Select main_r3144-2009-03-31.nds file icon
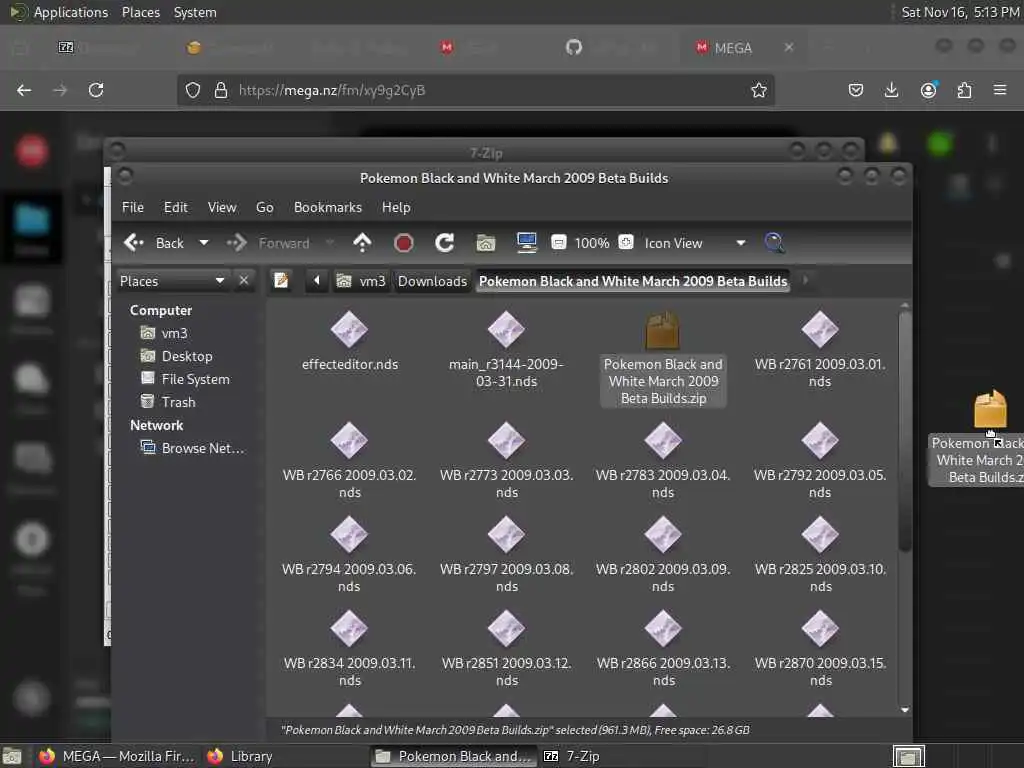This screenshot has height=768, width=1024. coord(506,329)
